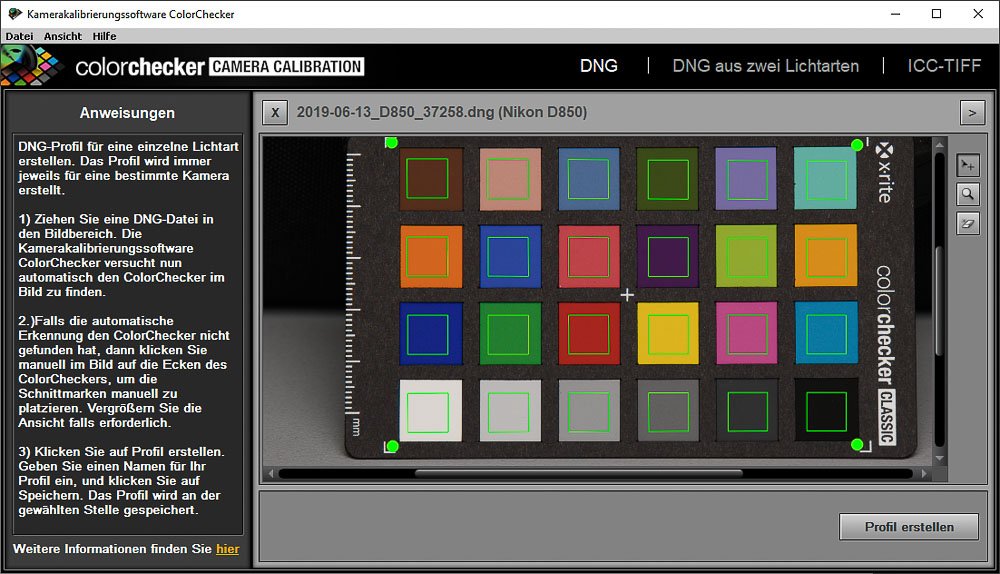Click the bottom-right green corner handle
This screenshot has width=1000, height=574.
[x=857, y=444]
